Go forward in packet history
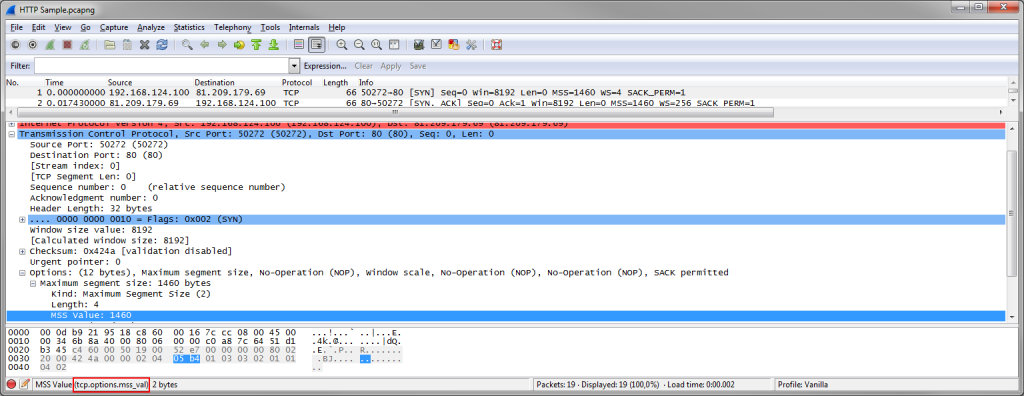1024x396 pixels. (x=221, y=45)
